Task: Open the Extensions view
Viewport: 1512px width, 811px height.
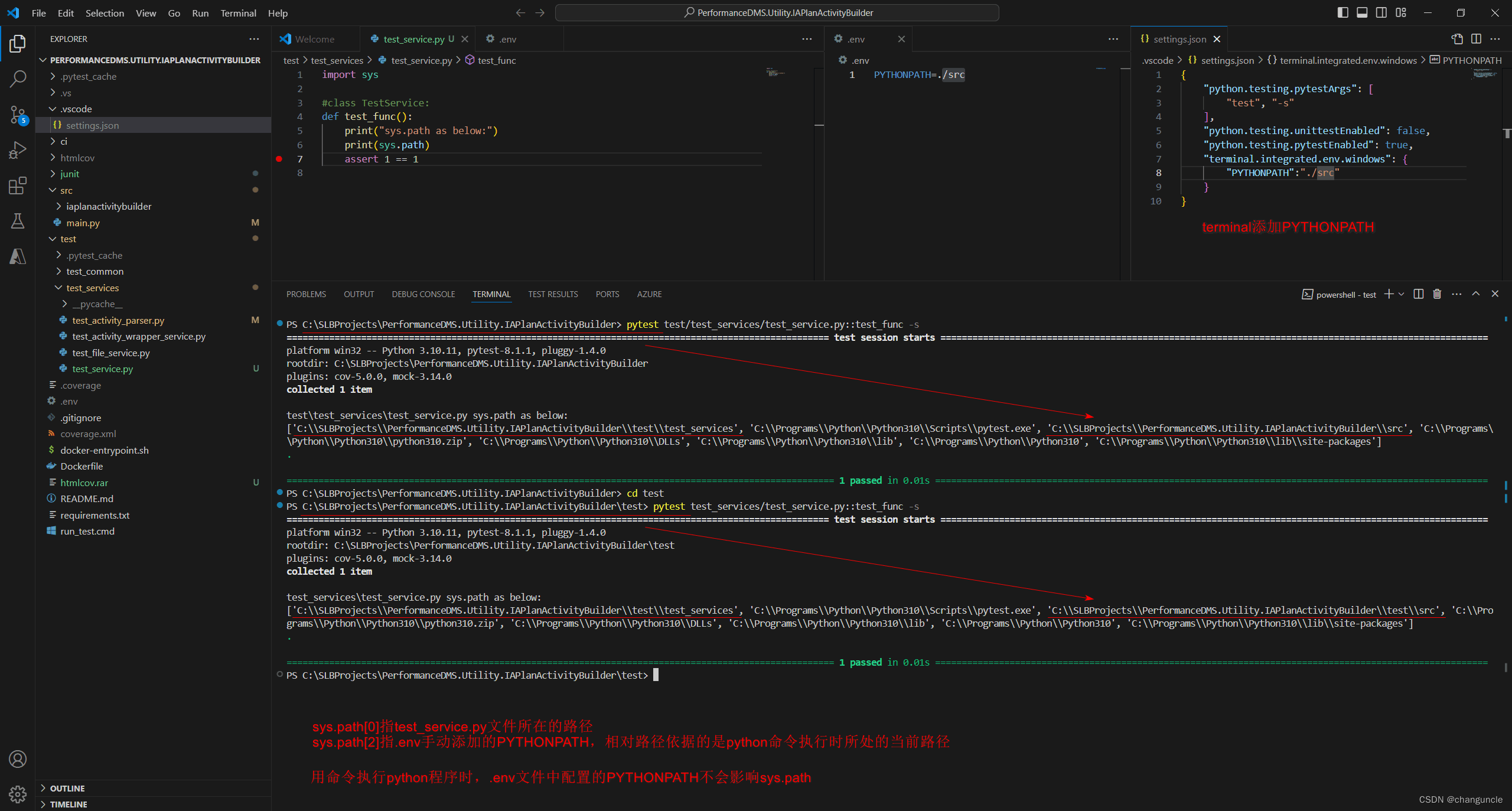Action: pos(18,185)
